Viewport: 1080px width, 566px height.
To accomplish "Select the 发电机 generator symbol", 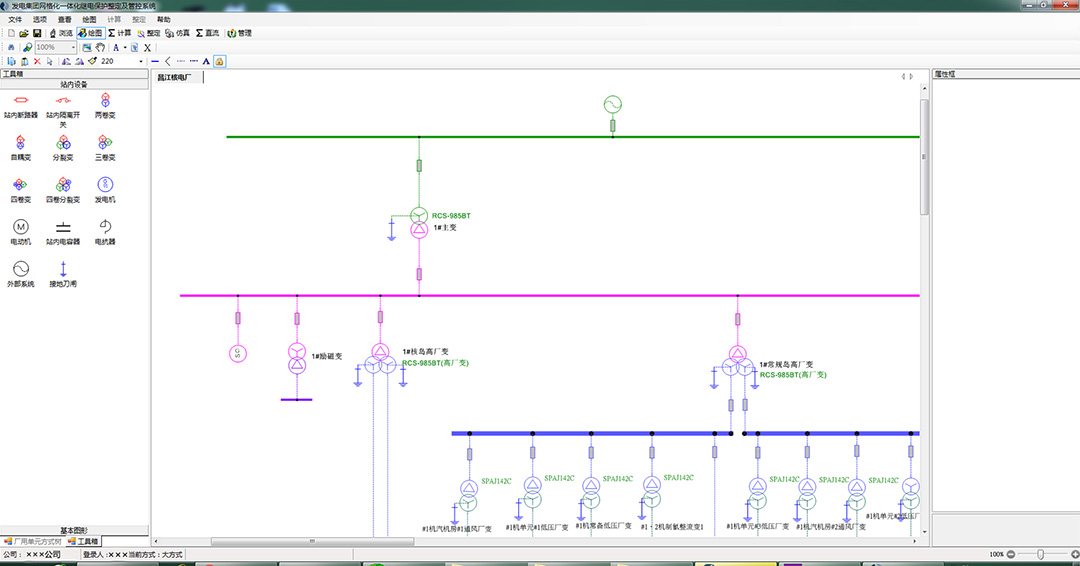I will click(105, 184).
